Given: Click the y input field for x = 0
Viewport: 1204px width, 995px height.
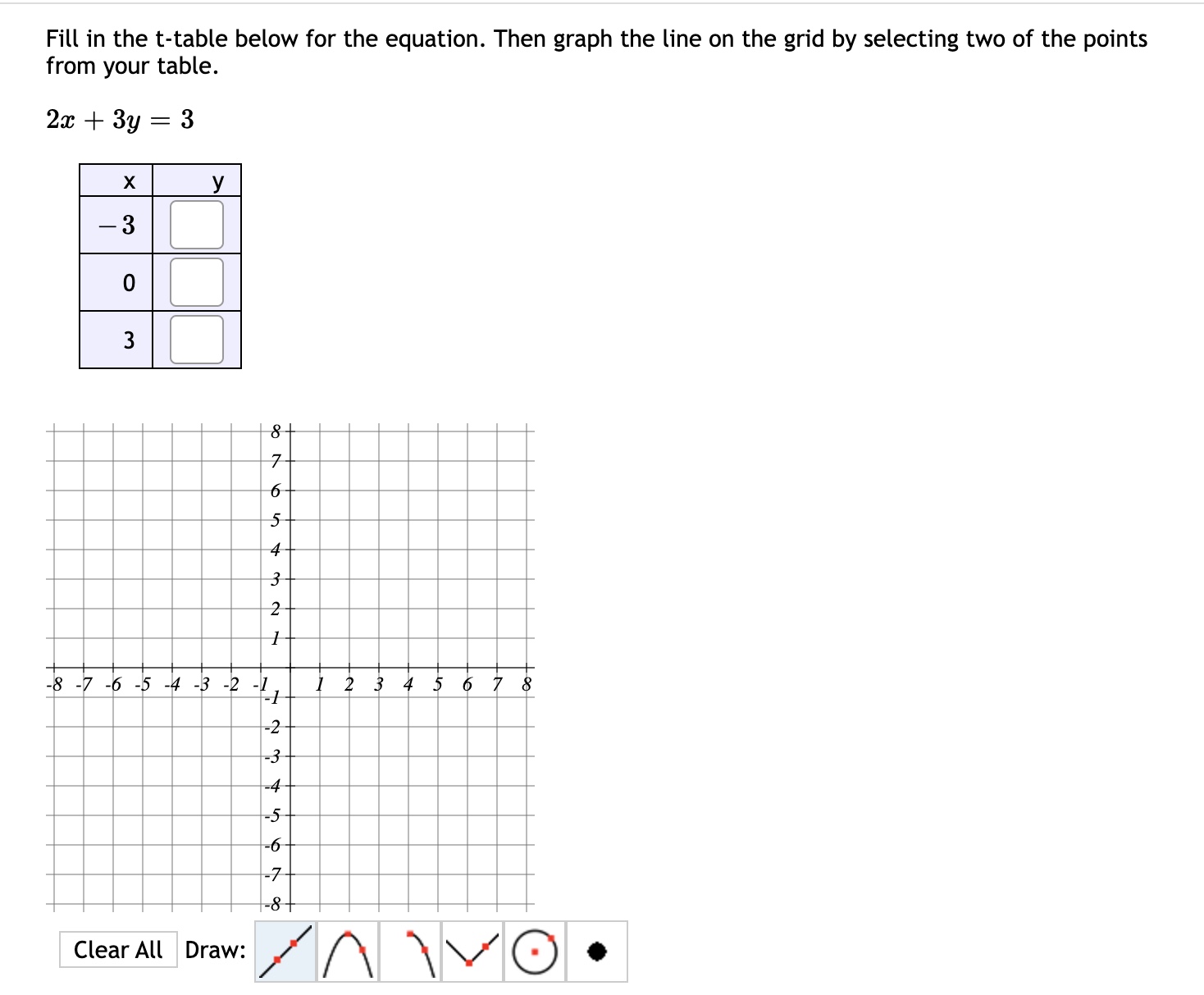Looking at the screenshot, I should tap(195, 282).
